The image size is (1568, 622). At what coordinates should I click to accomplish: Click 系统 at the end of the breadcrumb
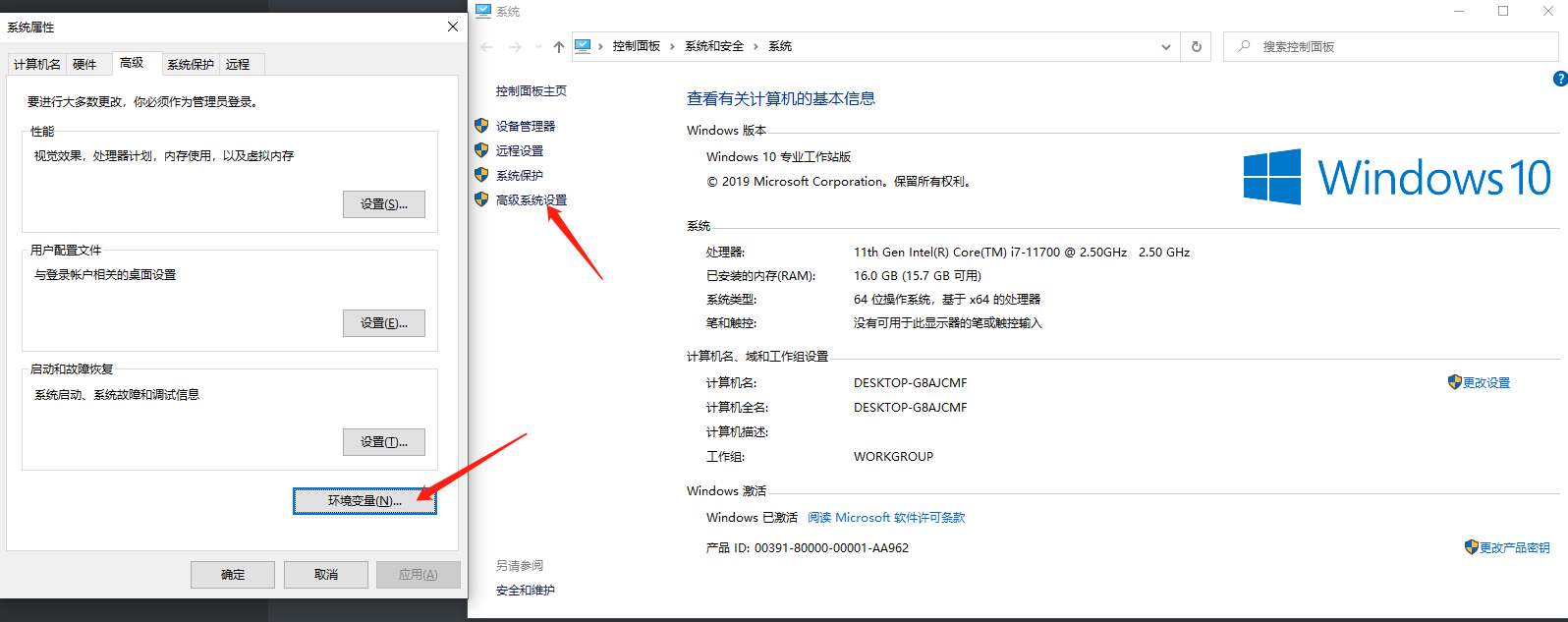tap(780, 46)
